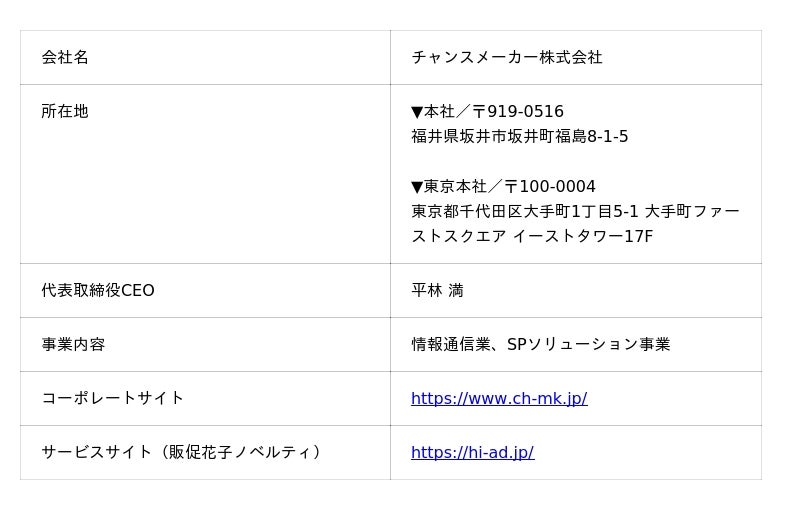Image resolution: width=800 pixels, height=510 pixels.
Task: Click the text イーストタワー17F
Action: click(x=583, y=236)
